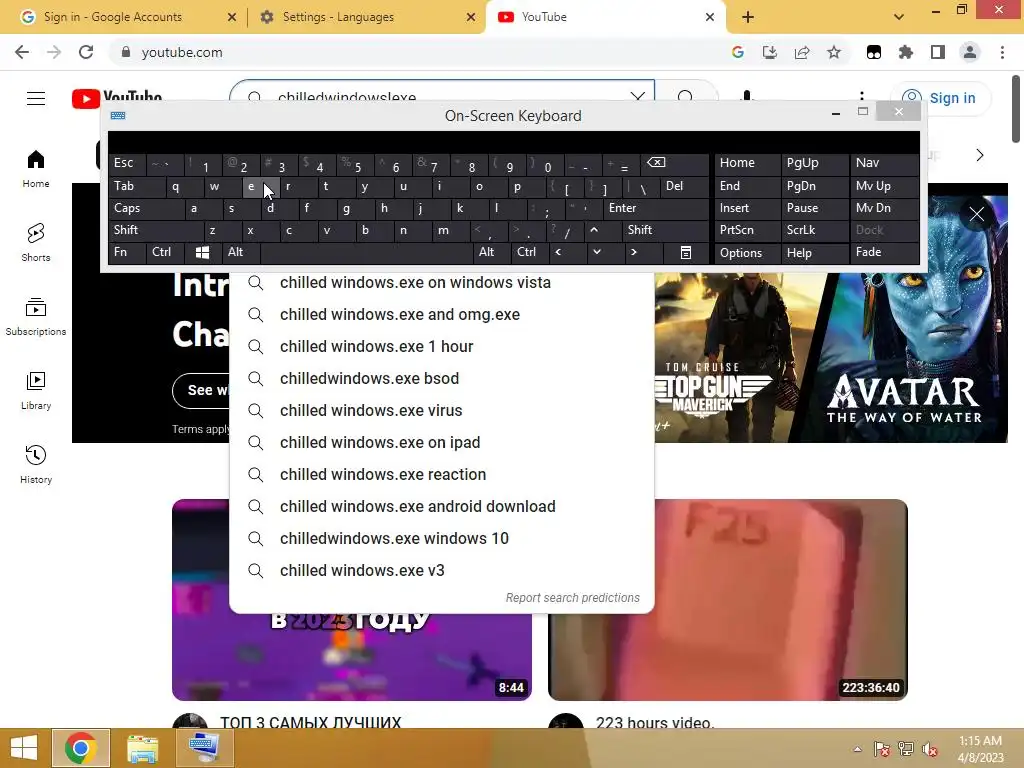The height and width of the screenshot is (768, 1024).
Task: Open Shorts in YouTube sidebar
Action: pyautogui.click(x=36, y=243)
